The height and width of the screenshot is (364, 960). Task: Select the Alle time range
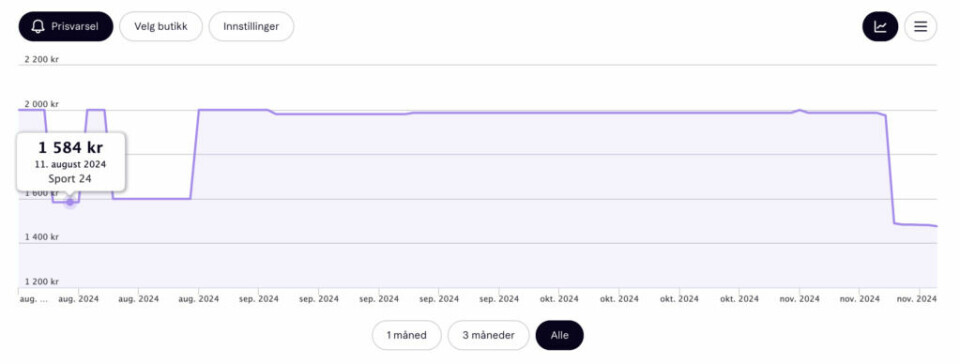tap(560, 335)
